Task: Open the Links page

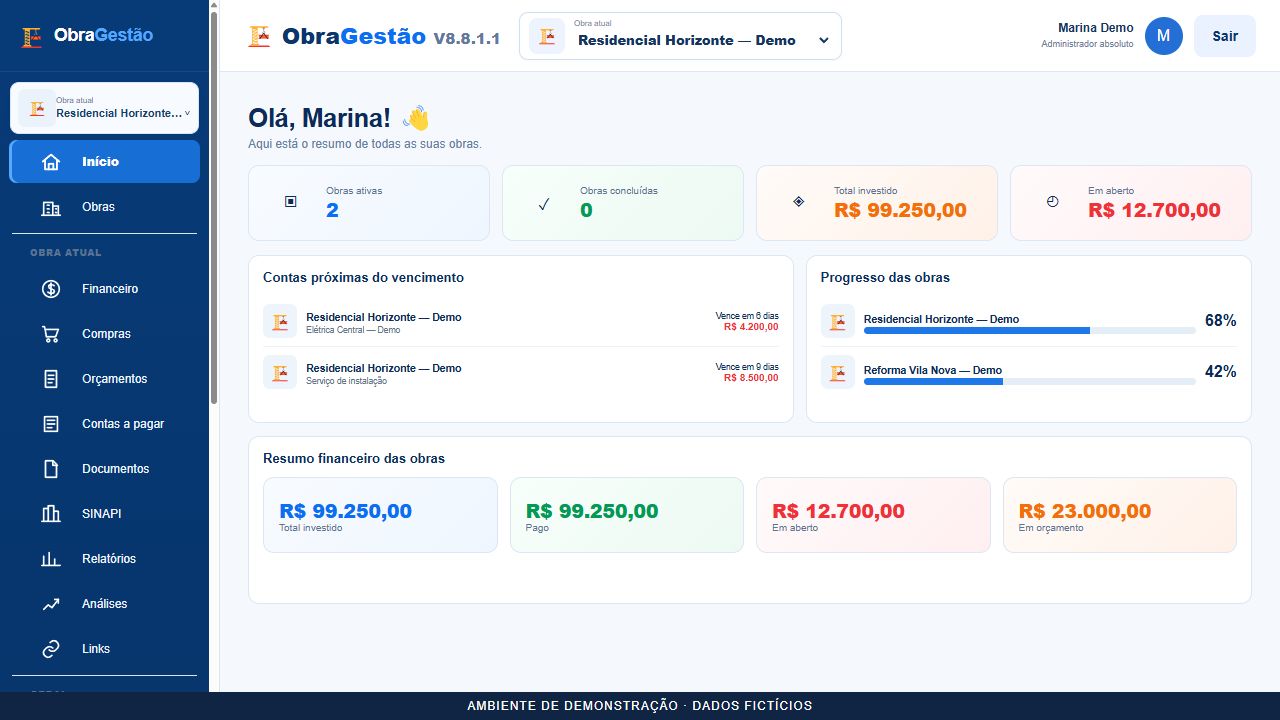Action: tap(105, 649)
